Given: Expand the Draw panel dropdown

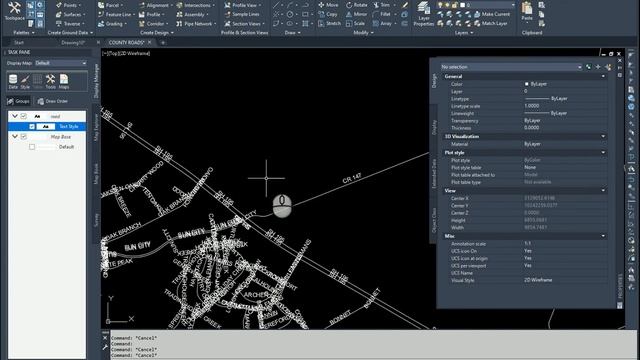Looking at the screenshot, I should click(292, 33).
